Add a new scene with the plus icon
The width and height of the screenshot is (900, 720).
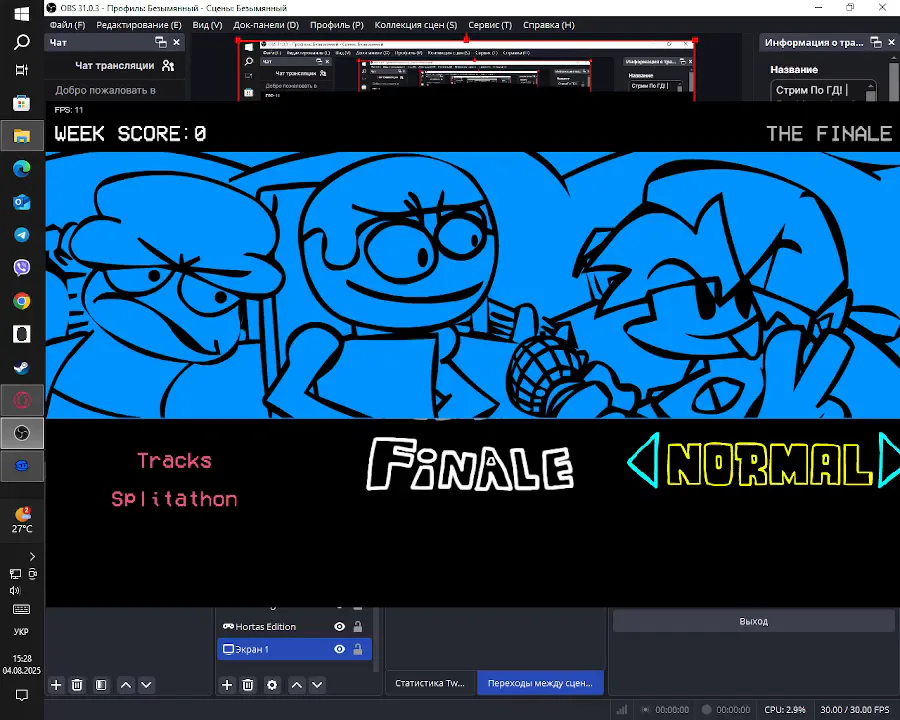click(x=56, y=684)
